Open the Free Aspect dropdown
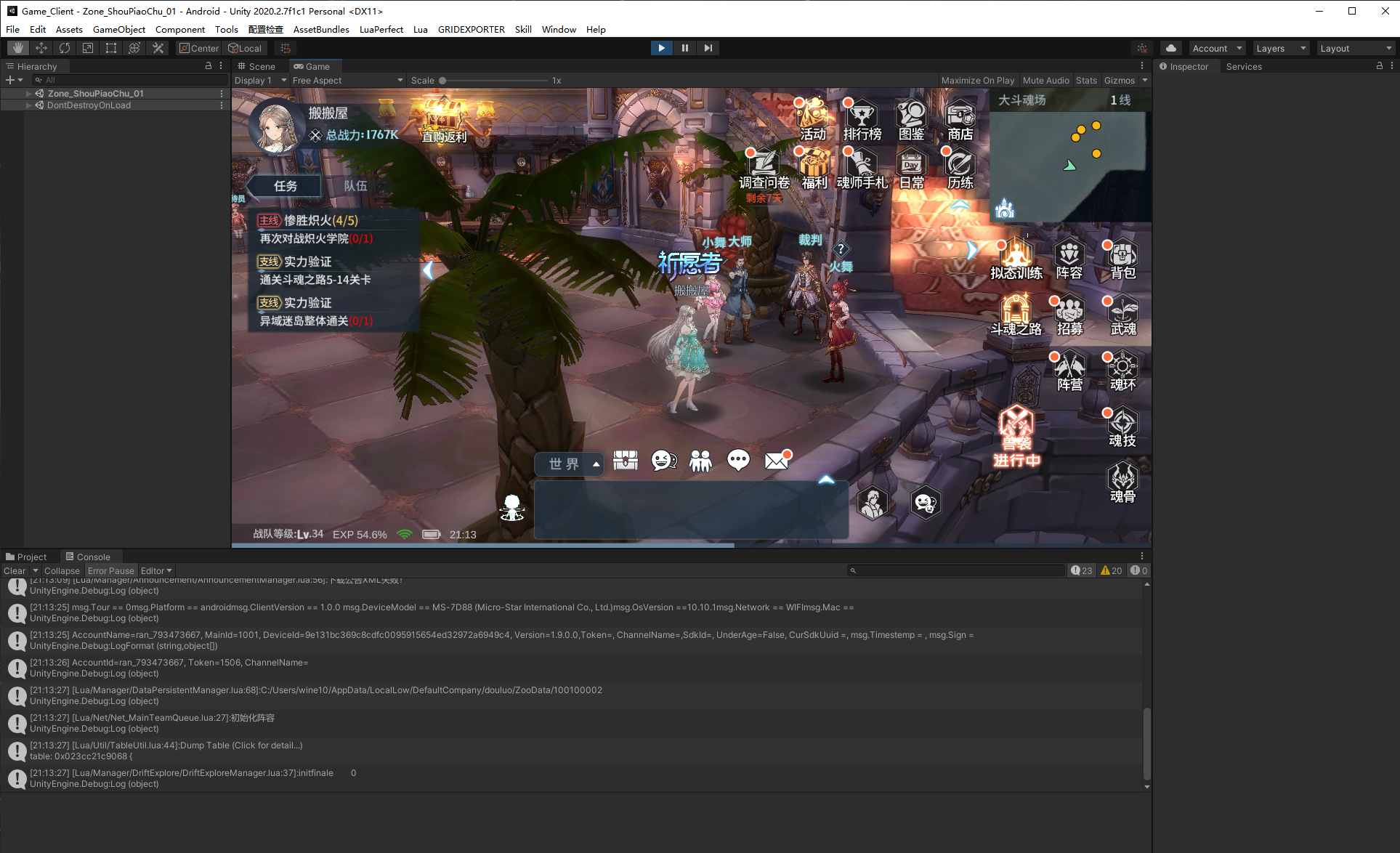 pyautogui.click(x=347, y=81)
